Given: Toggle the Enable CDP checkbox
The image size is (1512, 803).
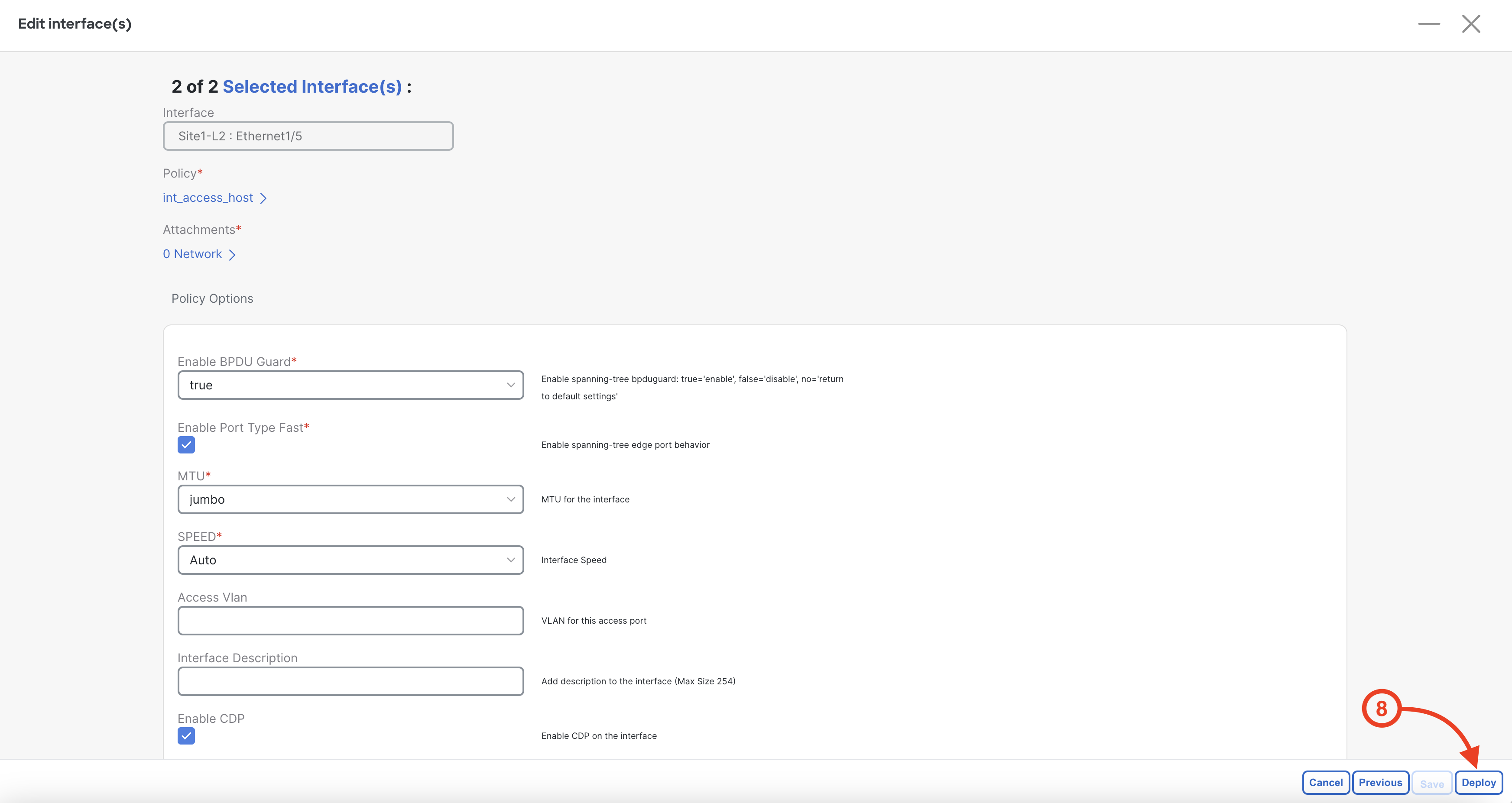Looking at the screenshot, I should click(x=186, y=736).
